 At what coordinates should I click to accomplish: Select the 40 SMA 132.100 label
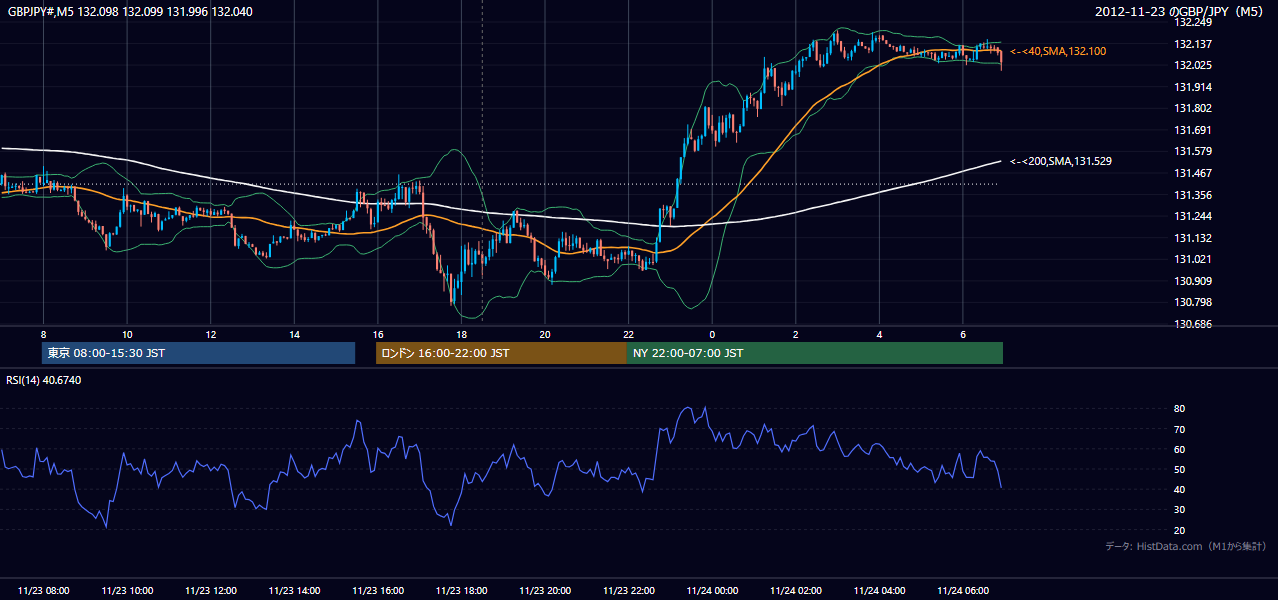[x=1058, y=51]
